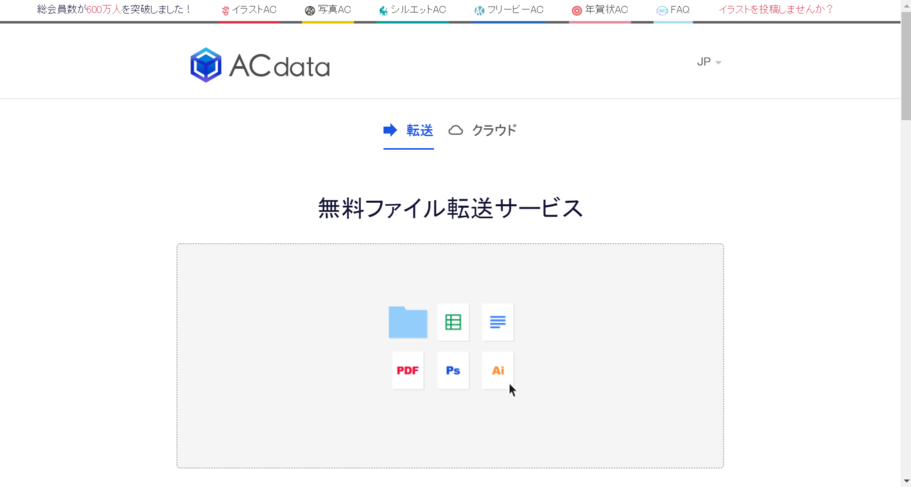Click the Photoshop Ps file icon
Image resolution: width=911 pixels, height=487 pixels.
[453, 370]
